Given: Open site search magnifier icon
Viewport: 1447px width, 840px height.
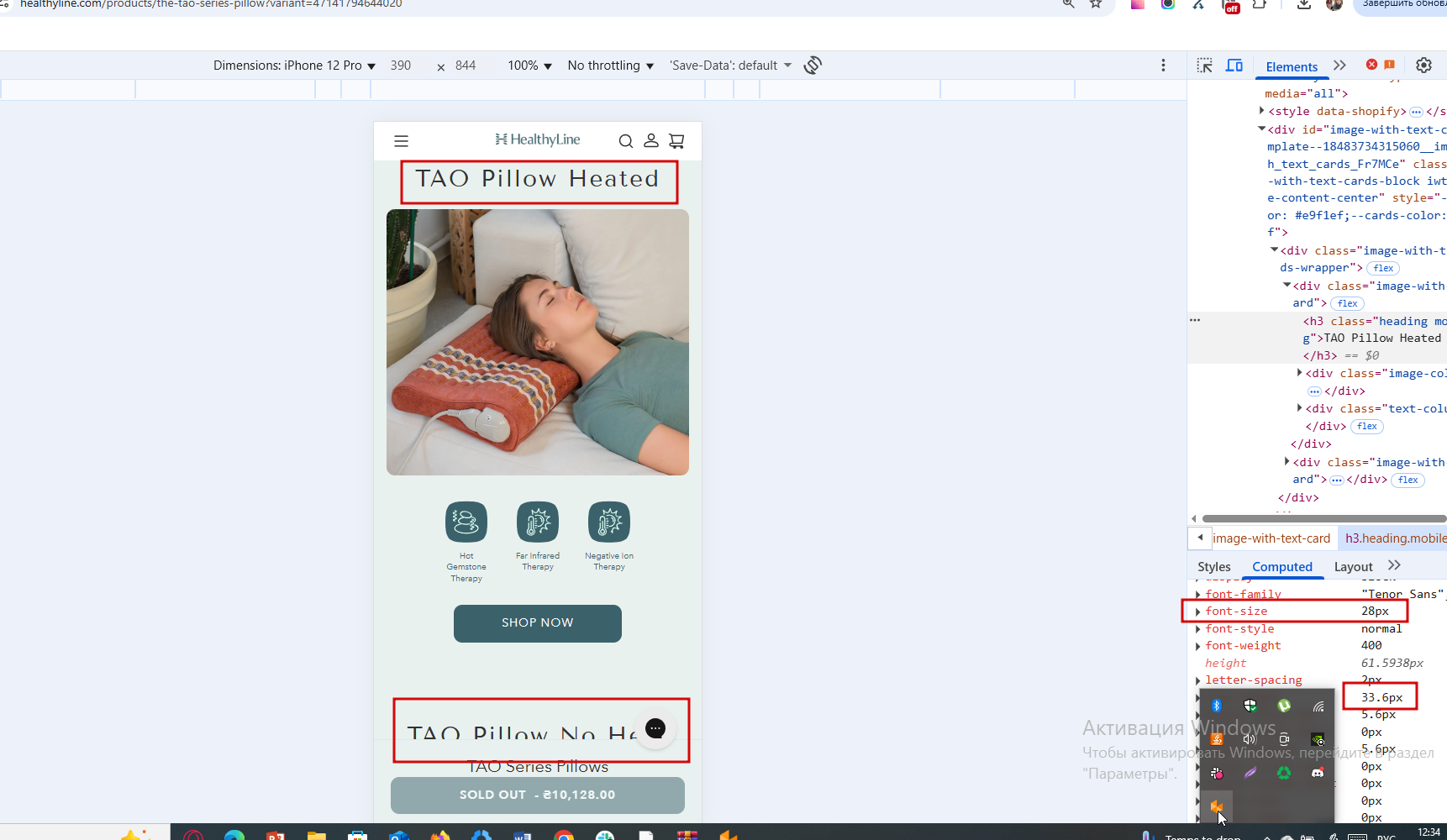Looking at the screenshot, I should [626, 141].
